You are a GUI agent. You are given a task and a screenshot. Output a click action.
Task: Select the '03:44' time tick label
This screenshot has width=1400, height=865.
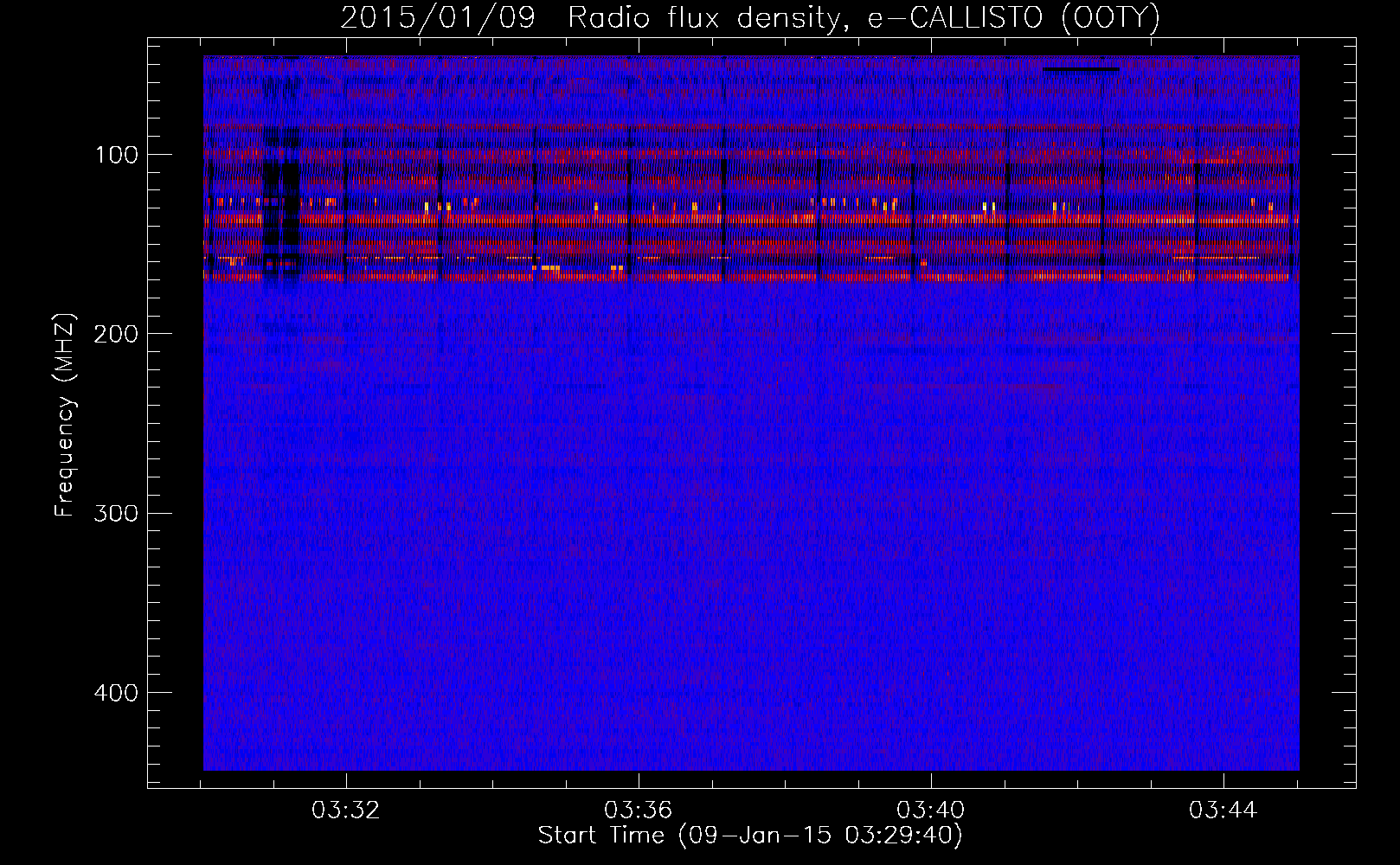coord(1223,811)
